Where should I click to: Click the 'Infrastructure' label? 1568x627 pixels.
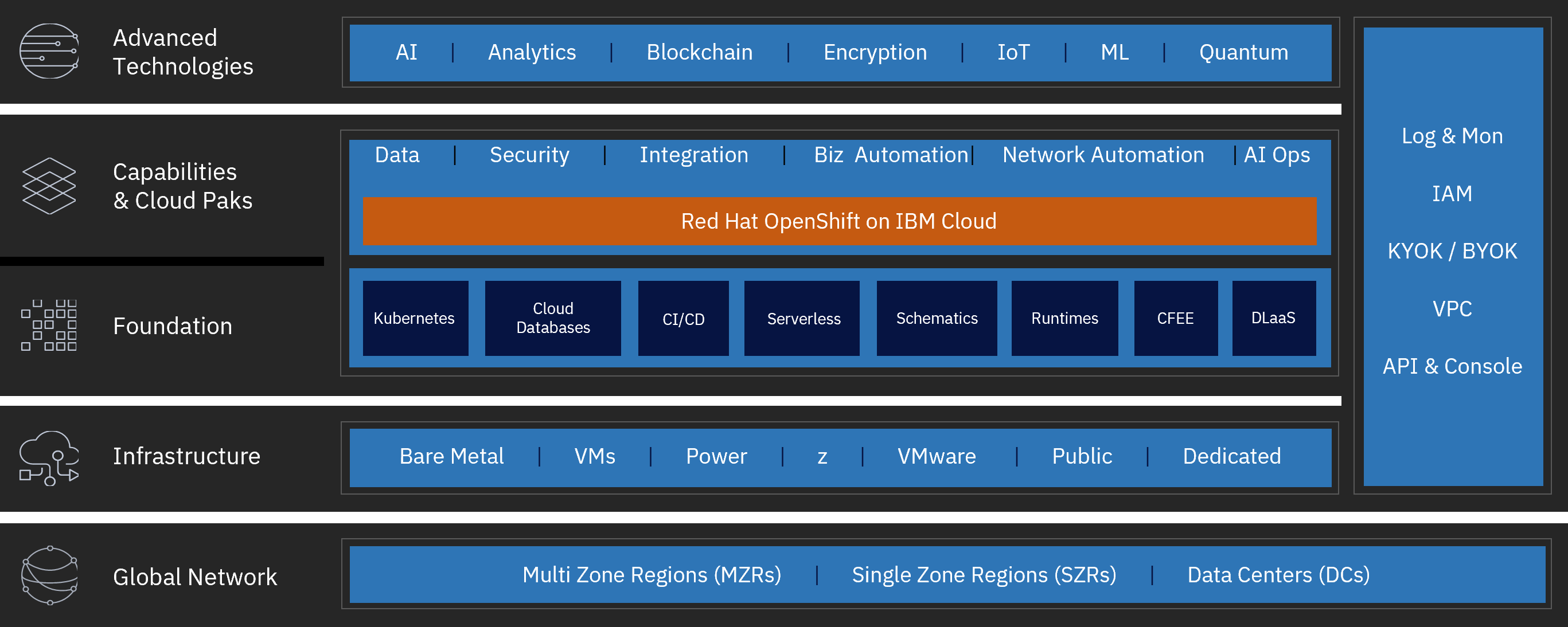click(187, 456)
